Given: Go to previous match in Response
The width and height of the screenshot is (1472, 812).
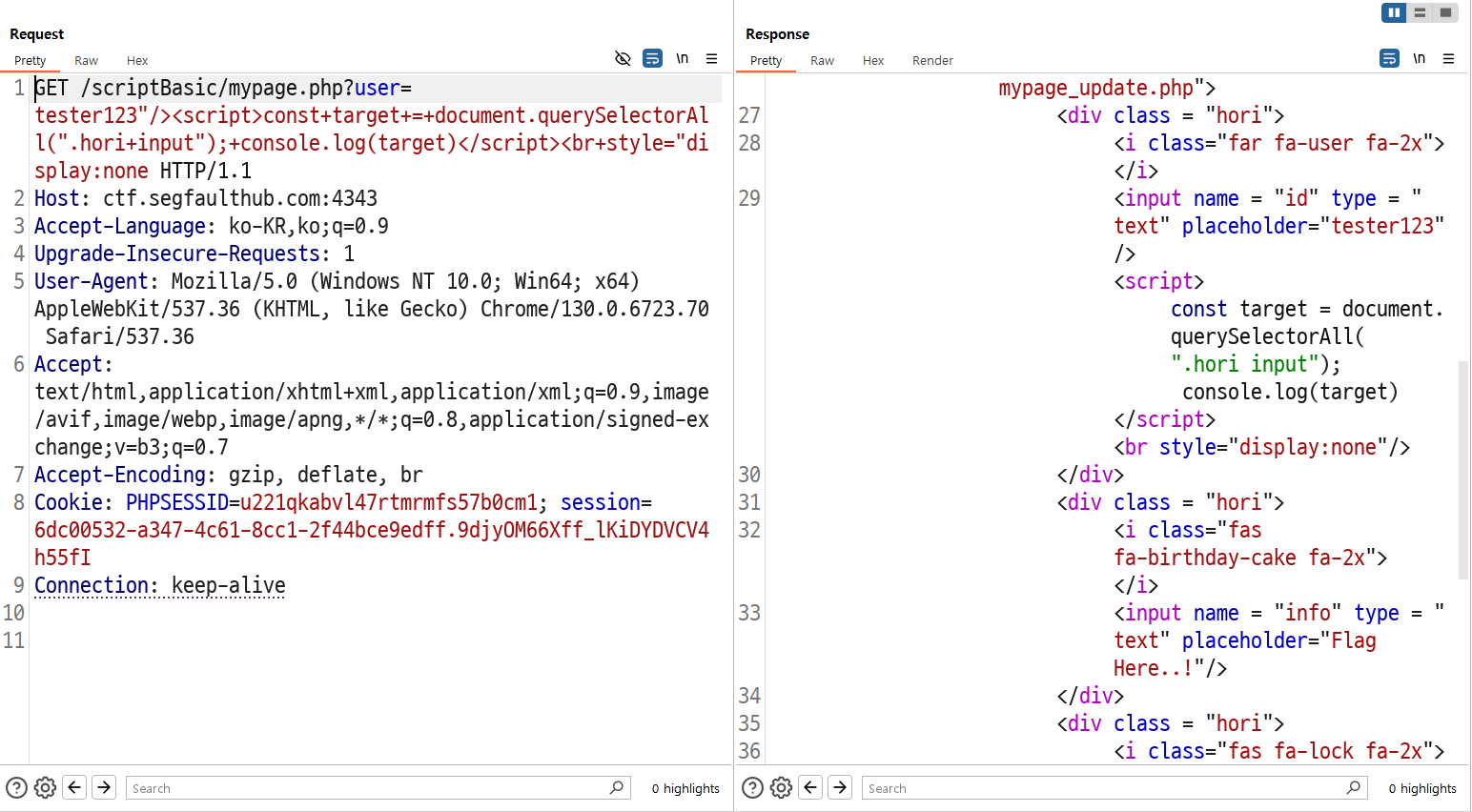Looking at the screenshot, I should 810,787.
